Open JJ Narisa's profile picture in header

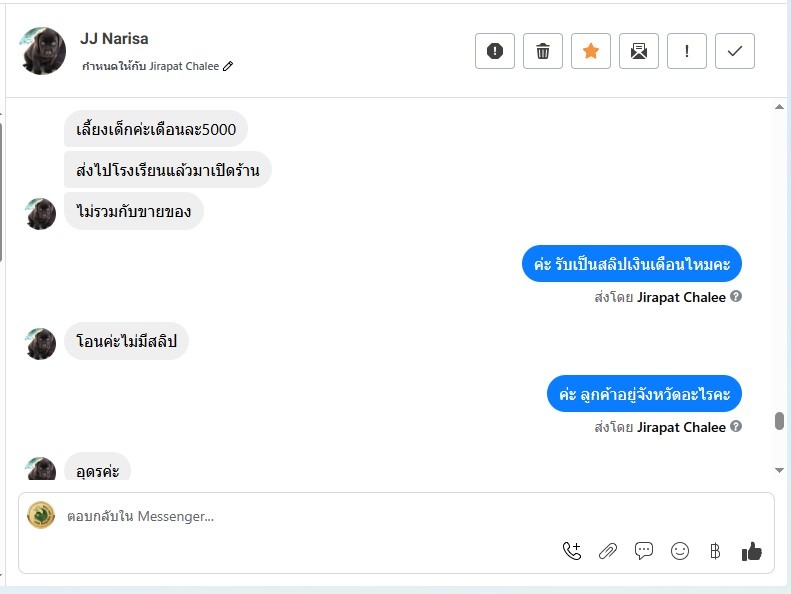(x=42, y=51)
